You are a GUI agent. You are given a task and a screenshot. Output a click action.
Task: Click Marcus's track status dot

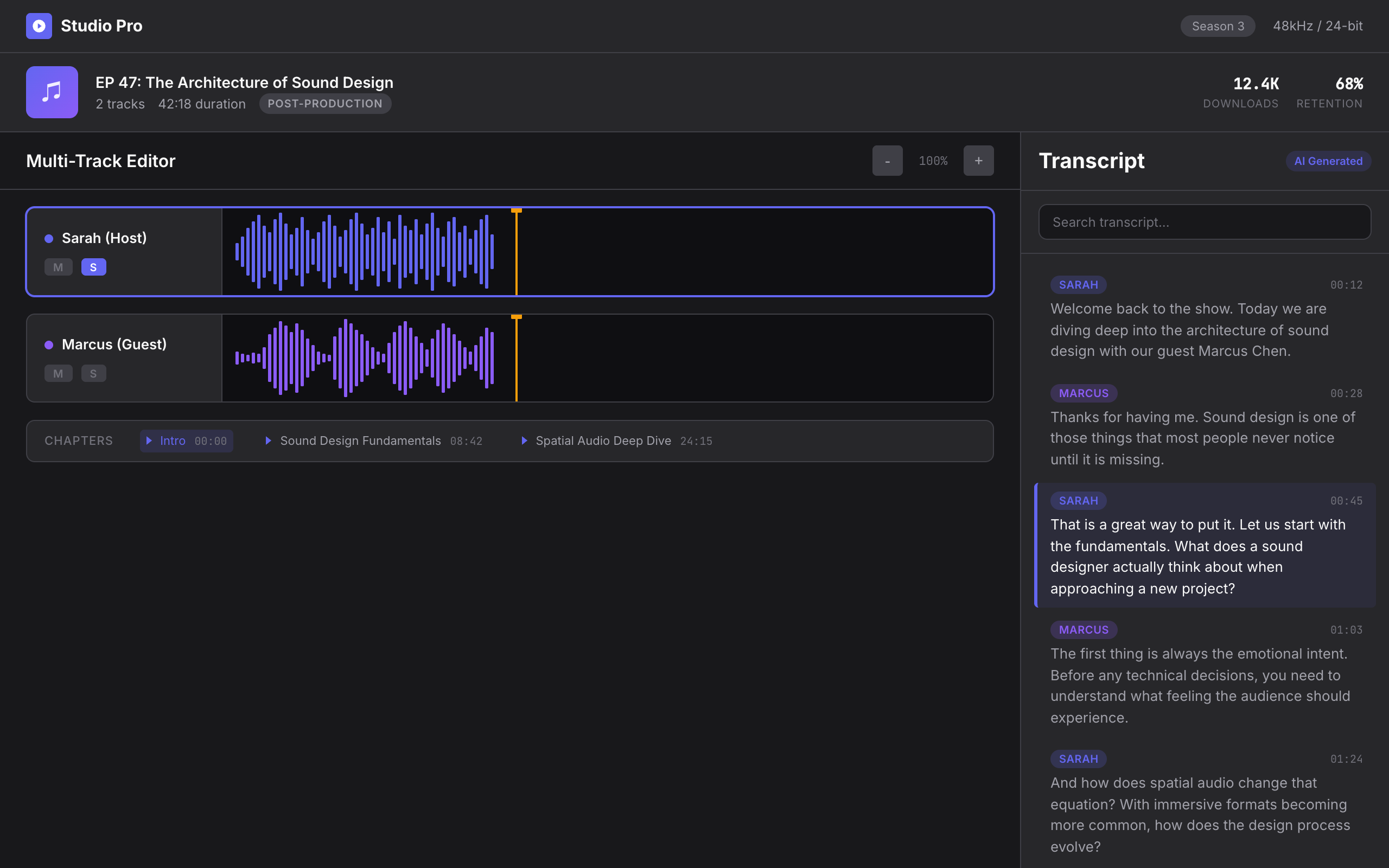coord(49,344)
